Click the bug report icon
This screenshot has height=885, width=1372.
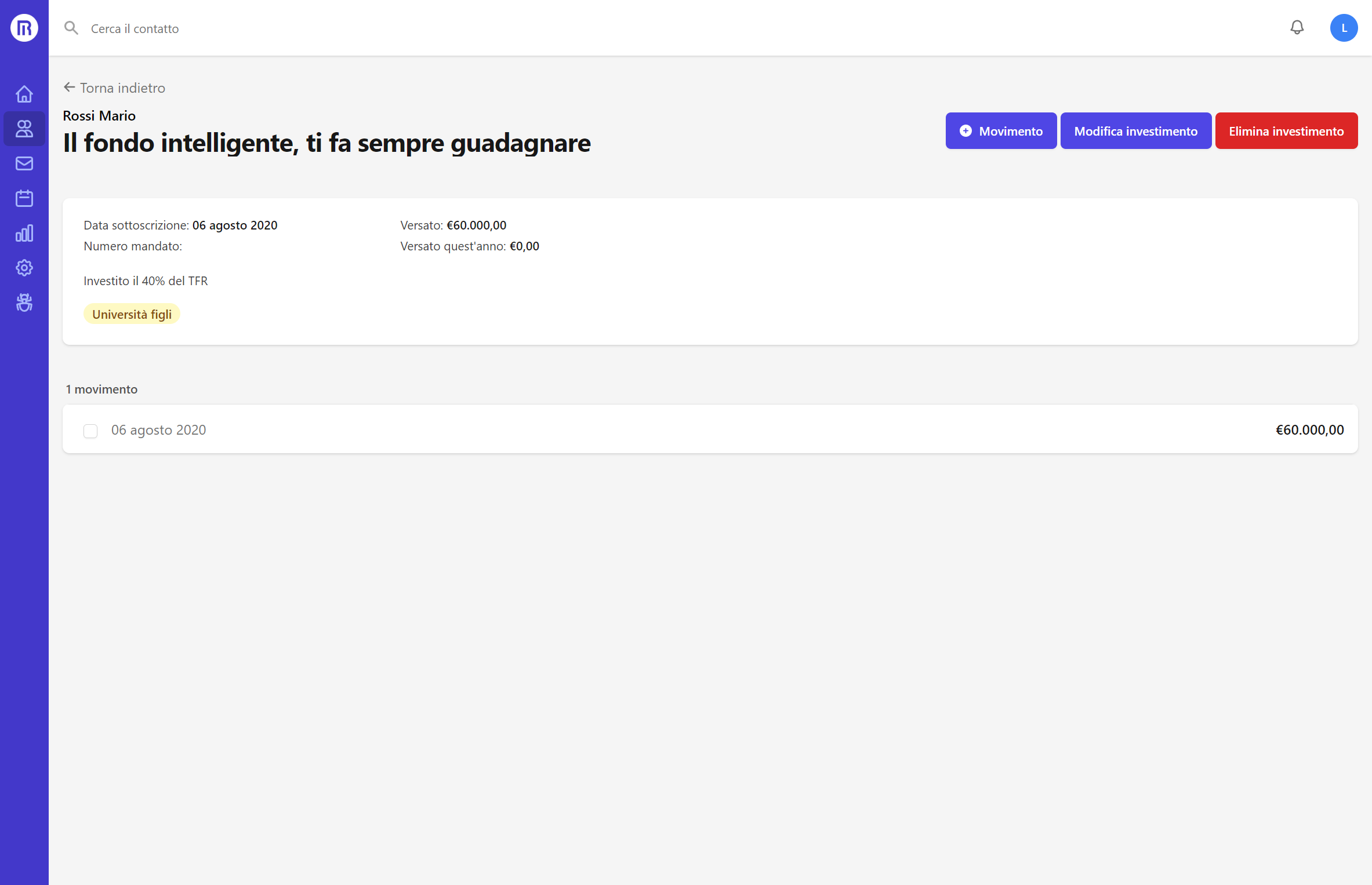(x=24, y=303)
